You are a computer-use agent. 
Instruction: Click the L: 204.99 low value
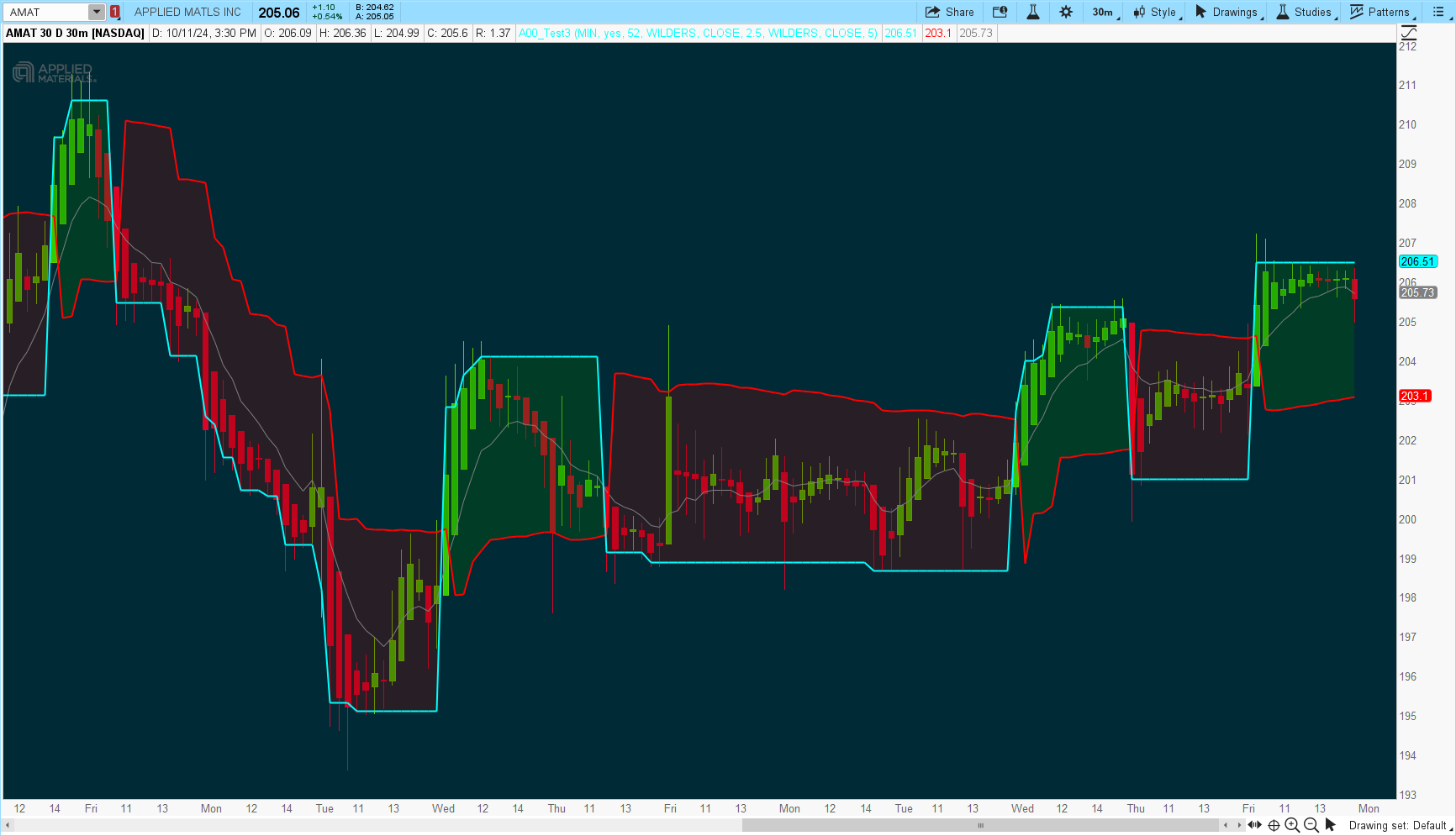397,33
